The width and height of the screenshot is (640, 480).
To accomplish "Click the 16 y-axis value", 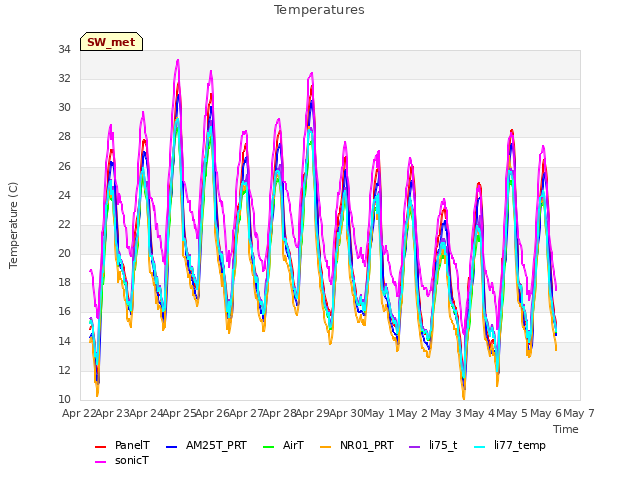I will (x=64, y=312).
